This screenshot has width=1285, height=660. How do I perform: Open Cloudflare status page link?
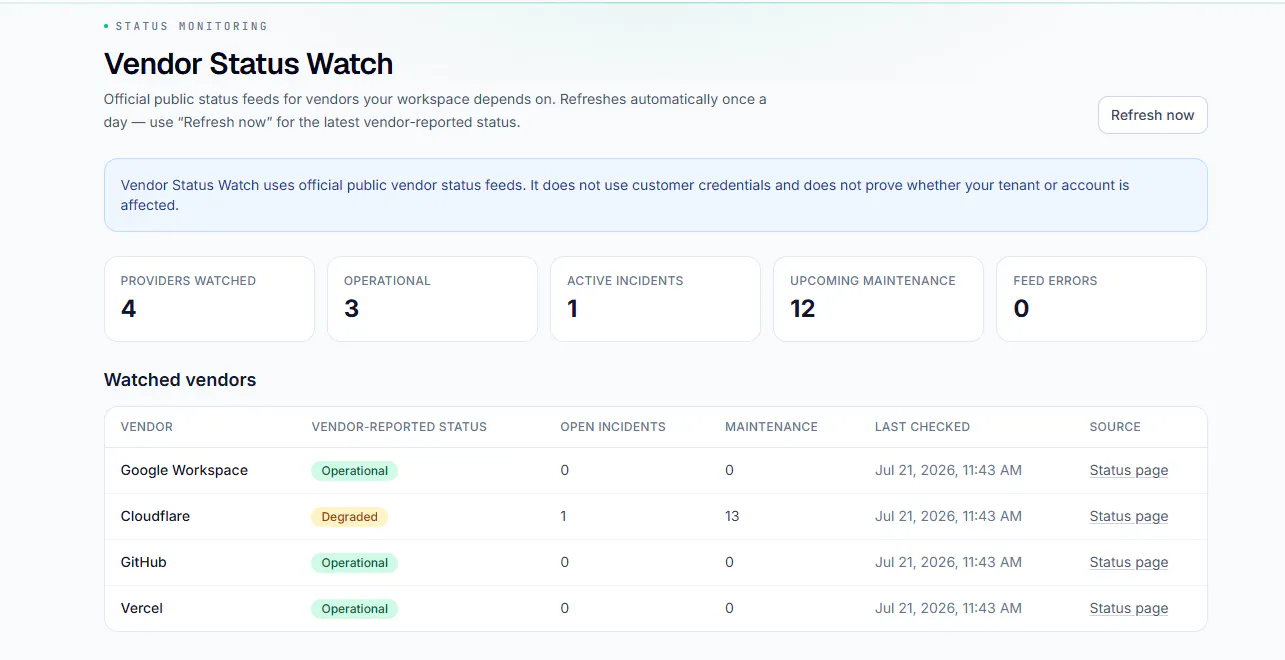click(x=1128, y=516)
